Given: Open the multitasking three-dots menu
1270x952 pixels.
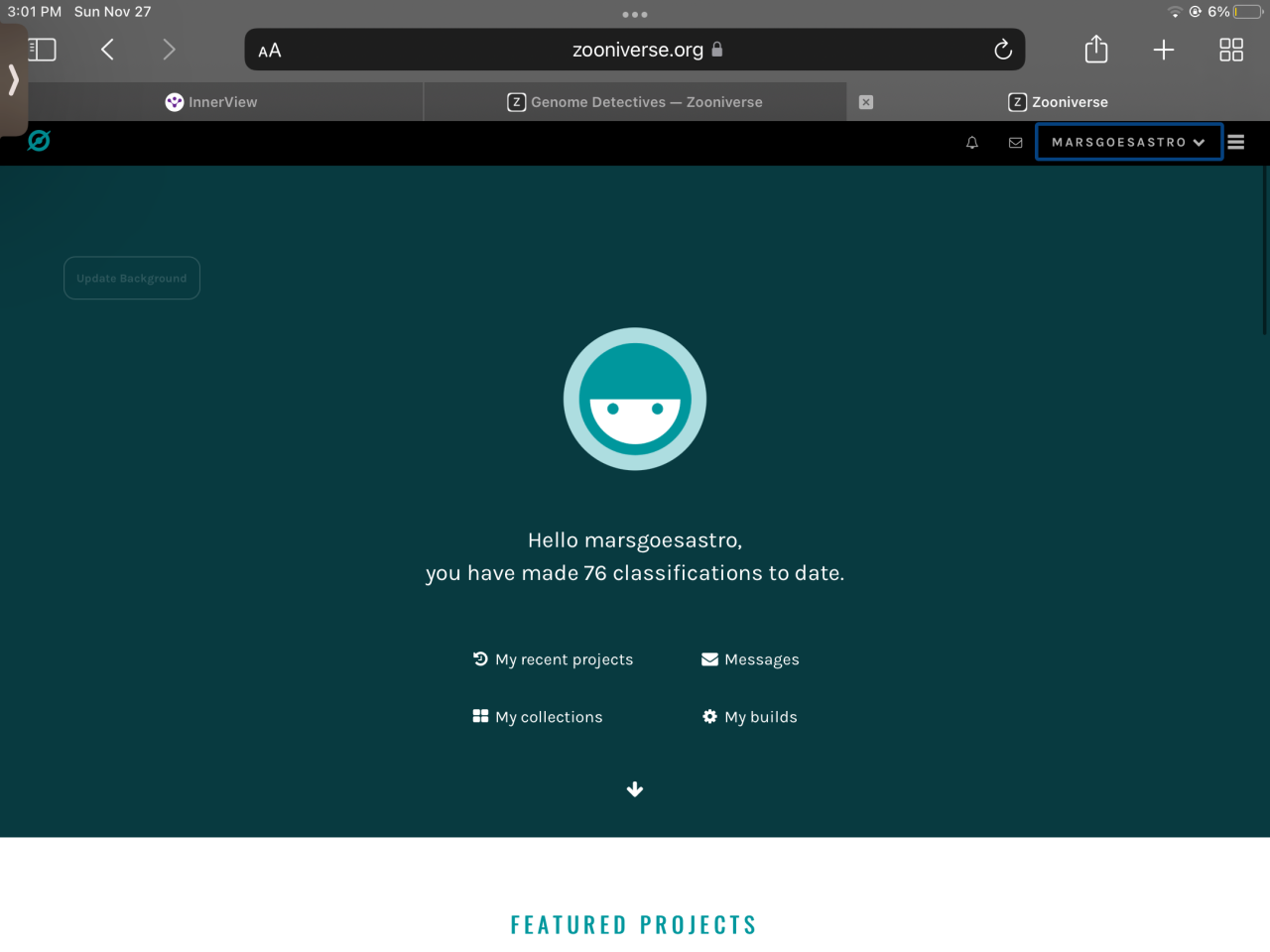Looking at the screenshot, I should coord(635,15).
